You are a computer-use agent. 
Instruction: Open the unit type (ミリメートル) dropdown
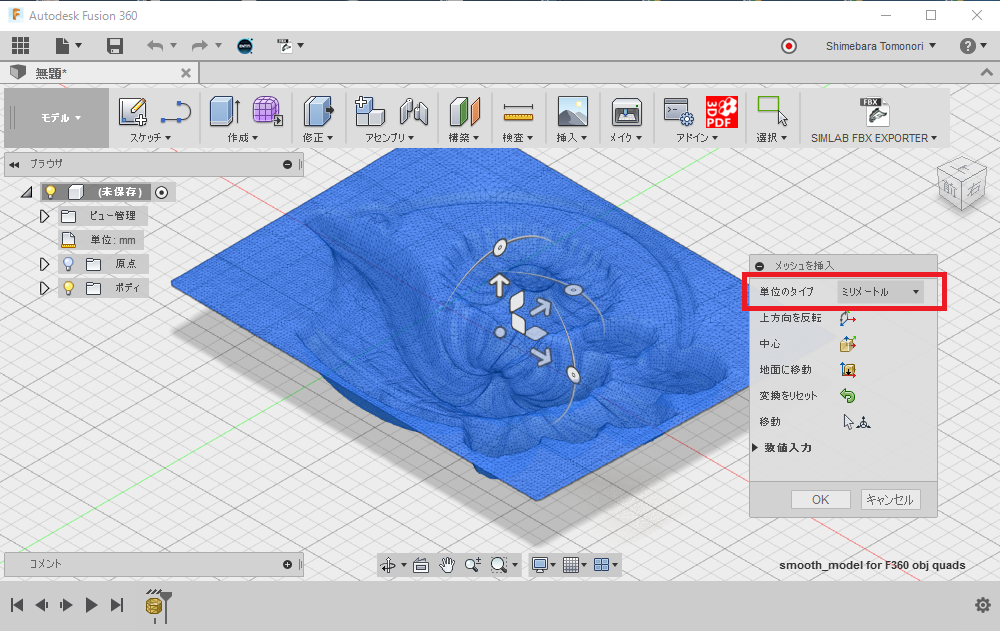[880, 292]
